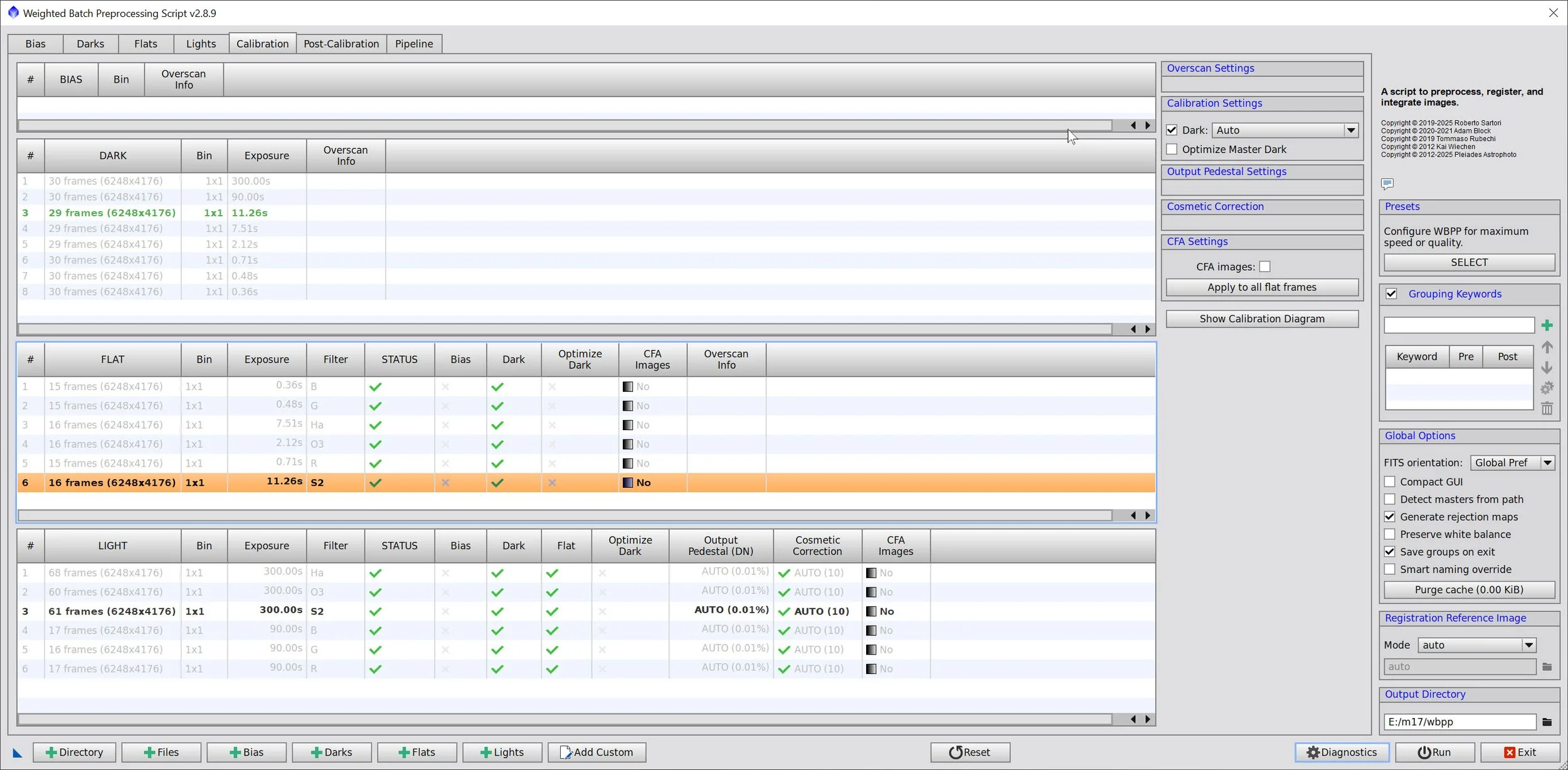This screenshot has height=770, width=1568.
Task: Click the keyword settings gear icon
Action: pyautogui.click(x=1547, y=388)
